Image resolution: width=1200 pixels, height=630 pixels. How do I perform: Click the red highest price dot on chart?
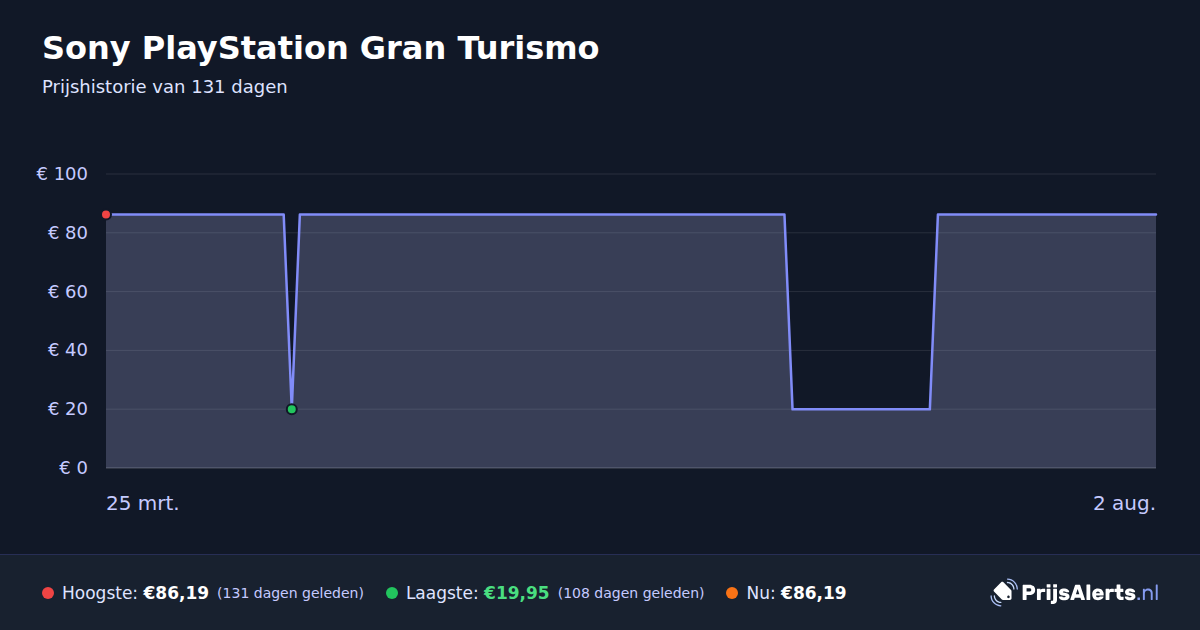[106, 215]
